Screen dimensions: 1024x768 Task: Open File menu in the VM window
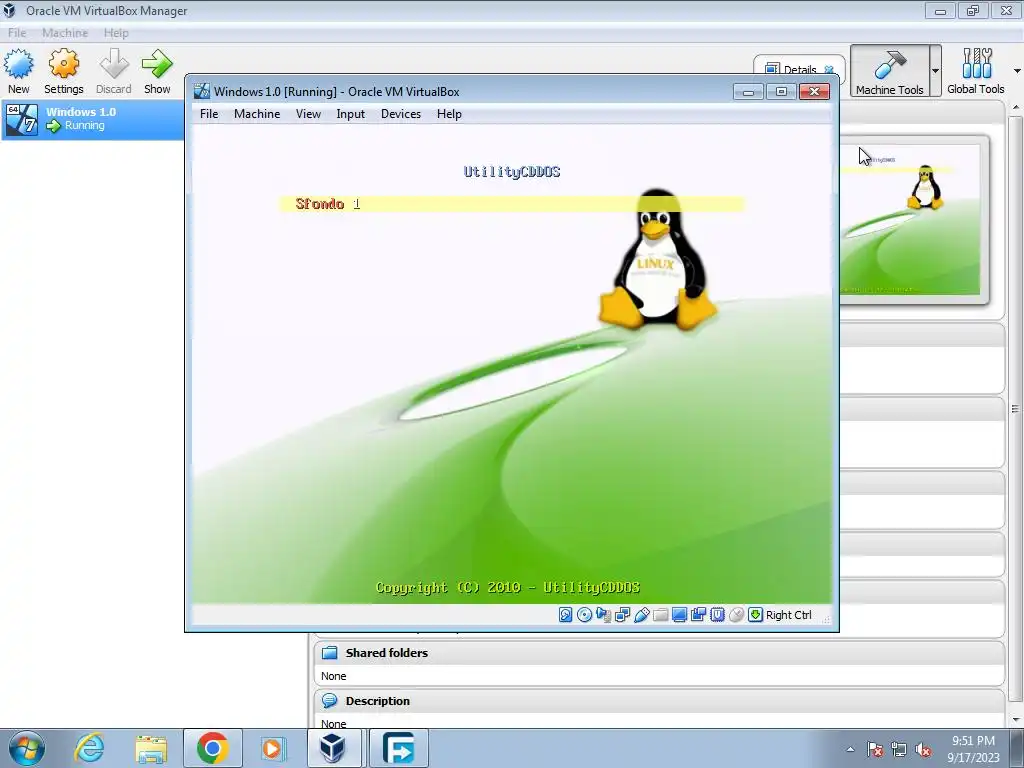click(x=209, y=114)
